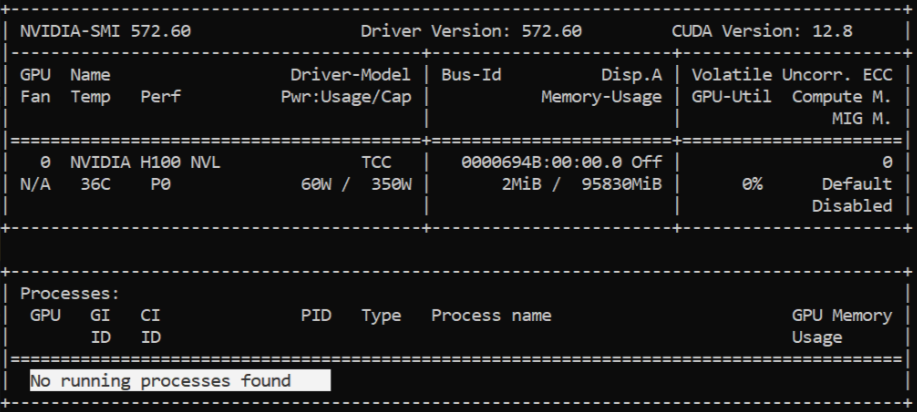Click the P0 performance state value

[160, 184]
